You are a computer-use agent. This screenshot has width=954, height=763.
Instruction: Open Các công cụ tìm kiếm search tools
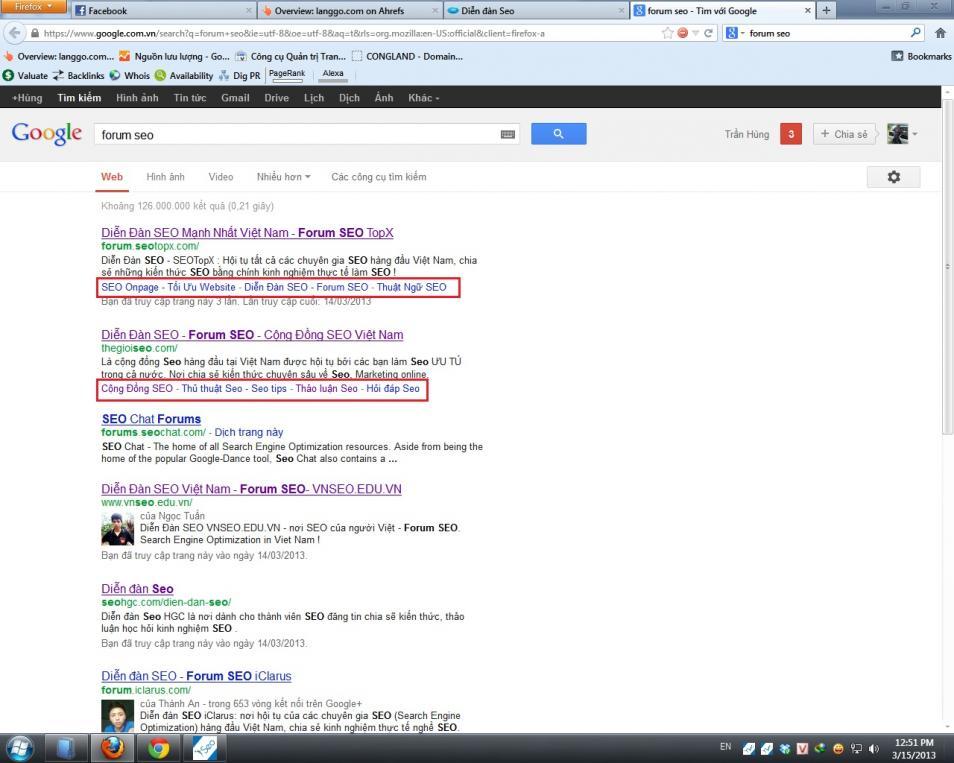[378, 177]
